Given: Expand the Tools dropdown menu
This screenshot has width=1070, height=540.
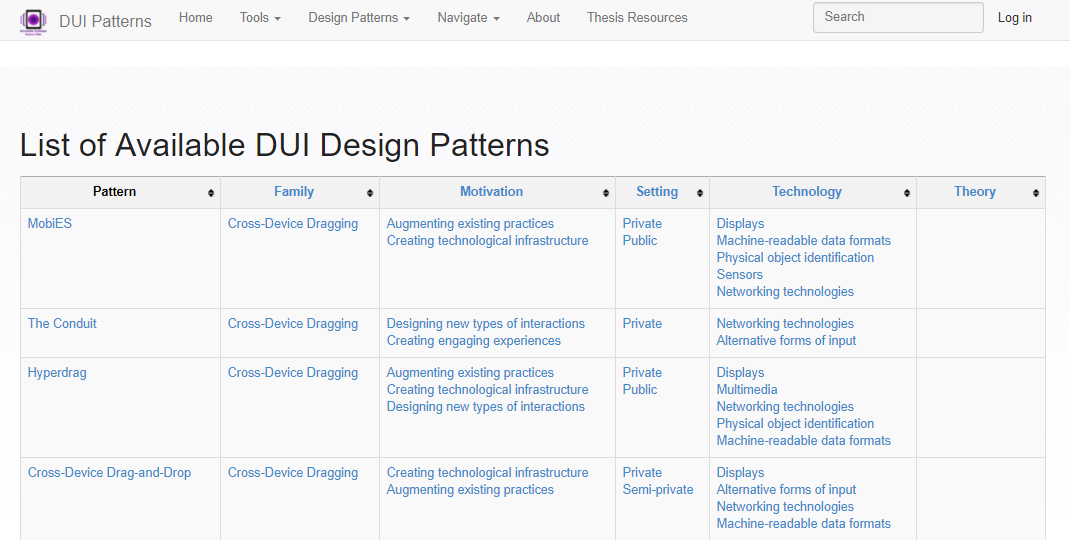Looking at the screenshot, I should (260, 18).
